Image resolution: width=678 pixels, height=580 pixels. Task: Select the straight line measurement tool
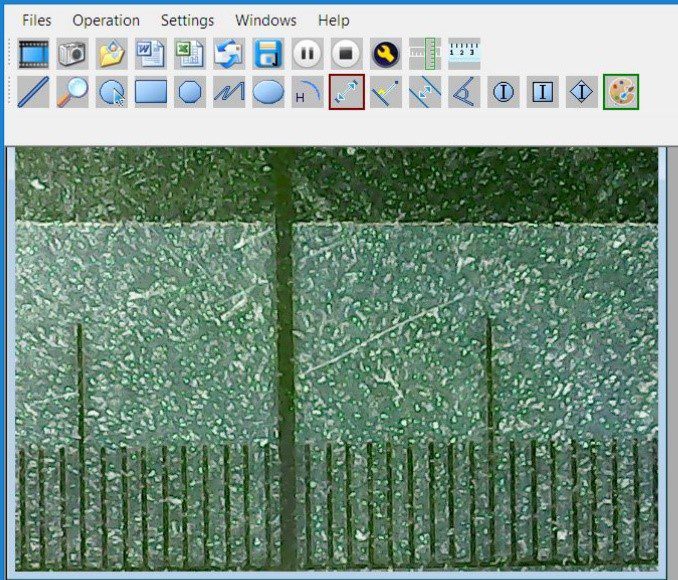click(x=33, y=93)
